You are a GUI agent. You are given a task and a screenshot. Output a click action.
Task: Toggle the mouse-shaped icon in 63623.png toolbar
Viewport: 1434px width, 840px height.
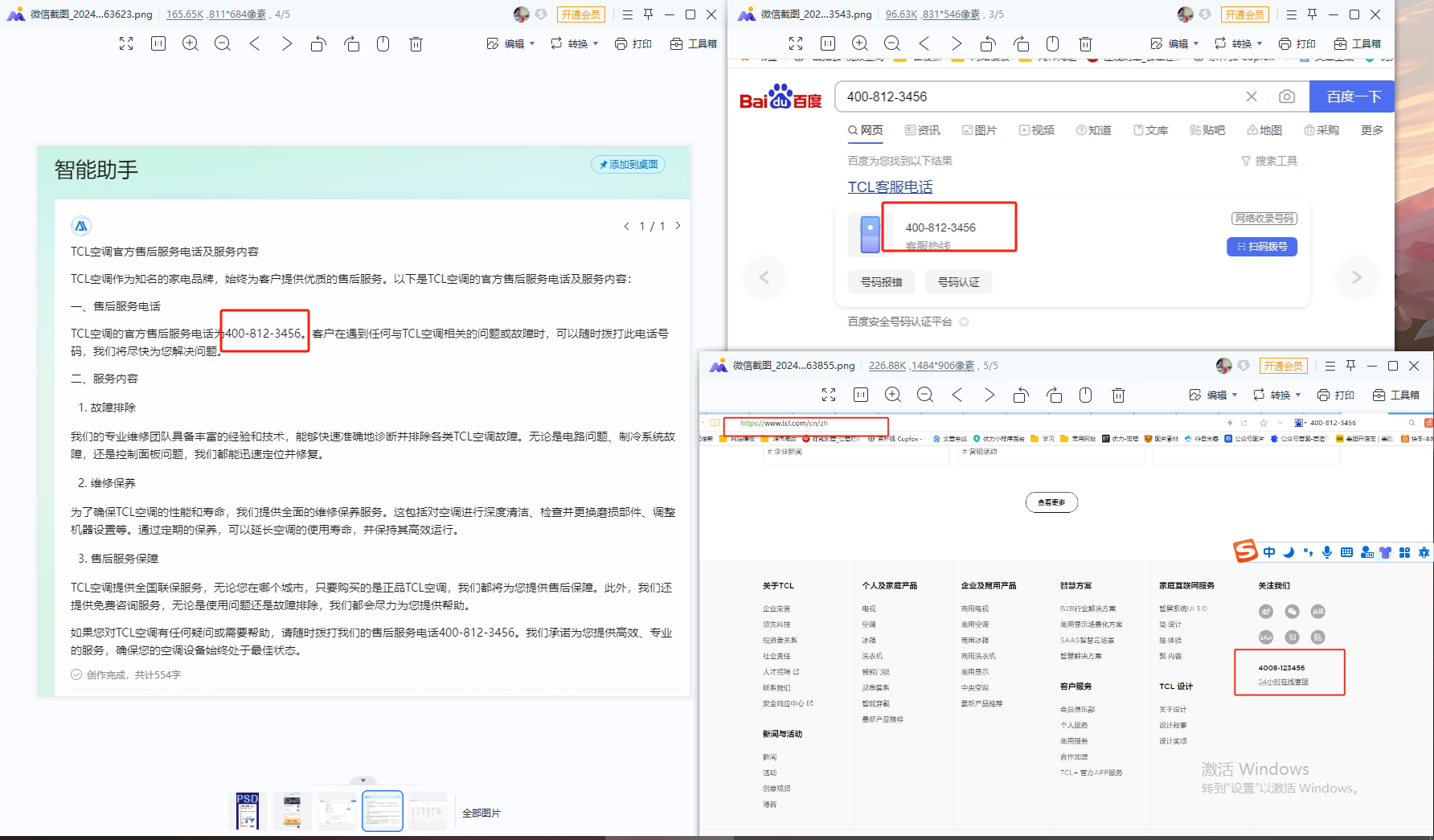[383, 44]
